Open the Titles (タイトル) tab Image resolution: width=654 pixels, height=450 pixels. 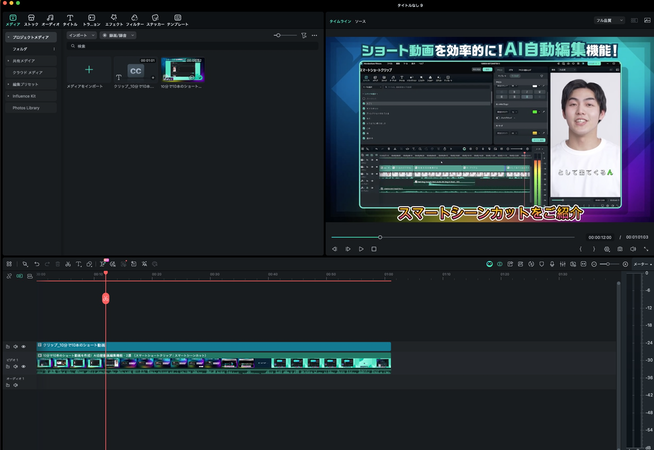click(70, 19)
